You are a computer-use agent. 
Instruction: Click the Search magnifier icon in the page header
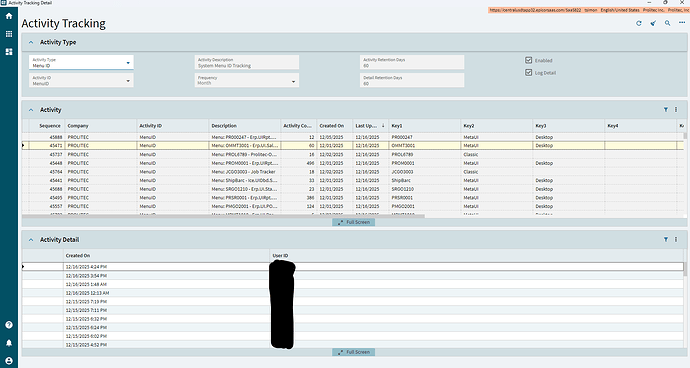668,23
